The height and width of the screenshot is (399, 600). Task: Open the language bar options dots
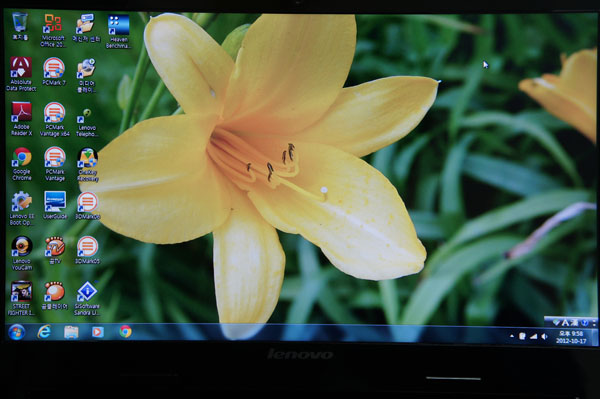coord(594,323)
